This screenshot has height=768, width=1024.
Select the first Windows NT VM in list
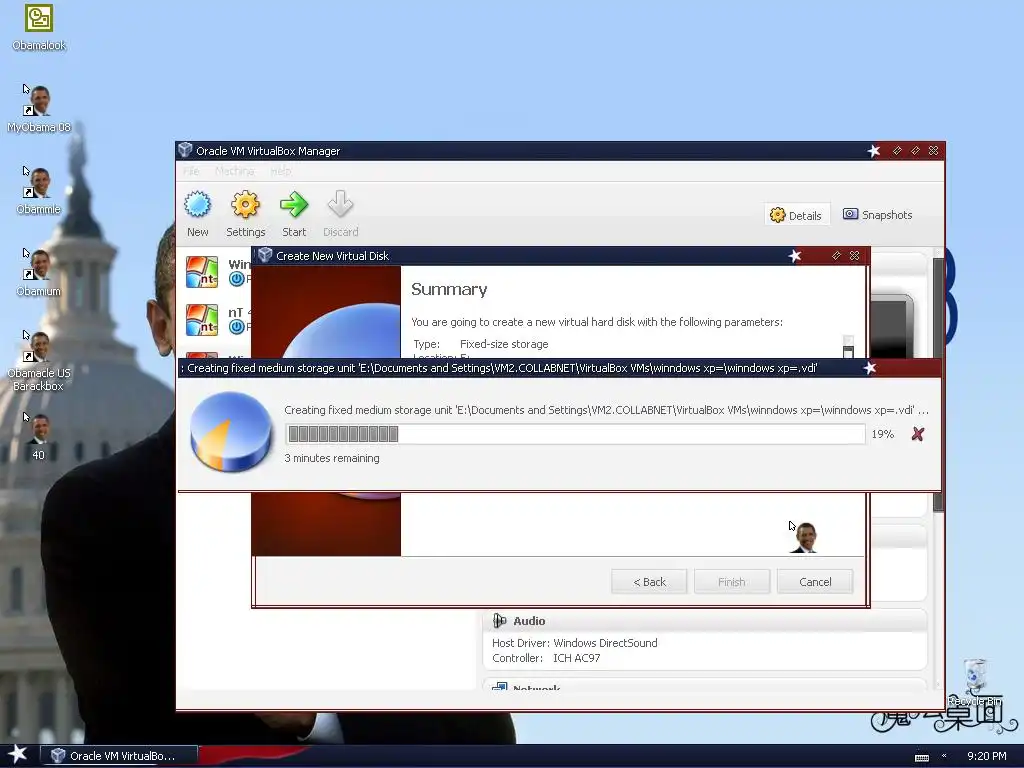tap(217, 272)
